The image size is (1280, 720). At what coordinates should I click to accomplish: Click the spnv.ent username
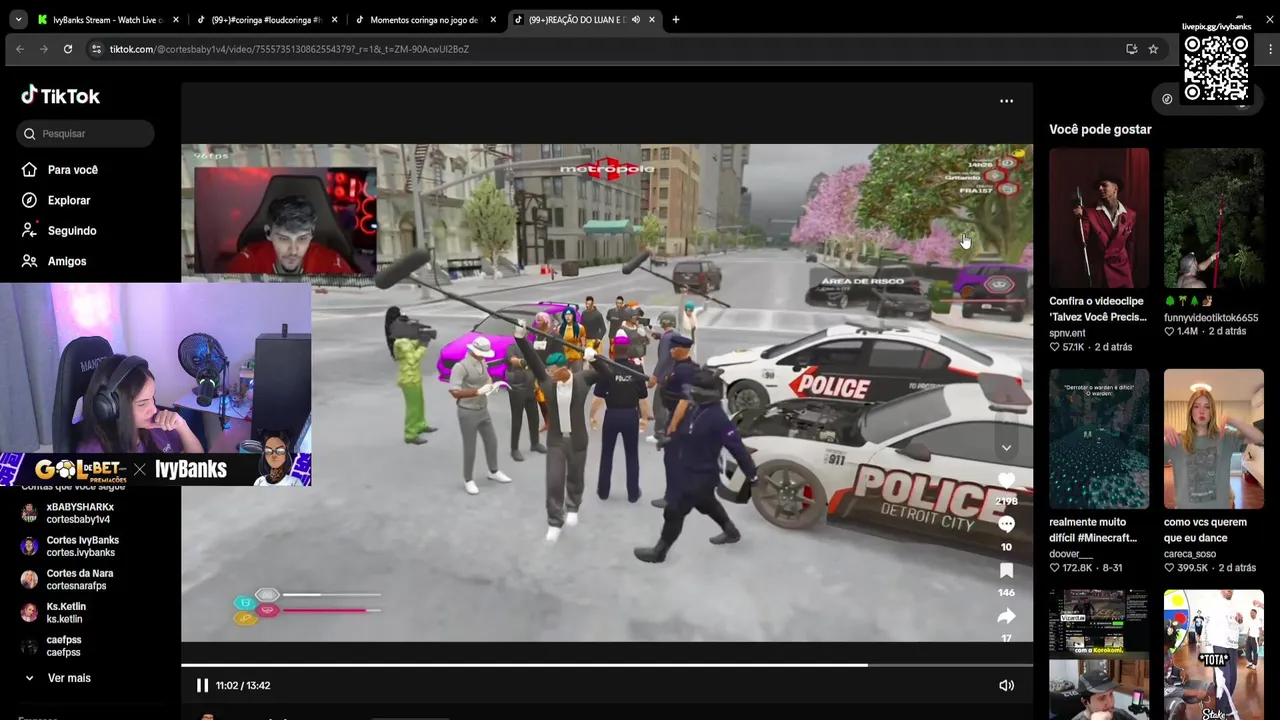point(1067,333)
